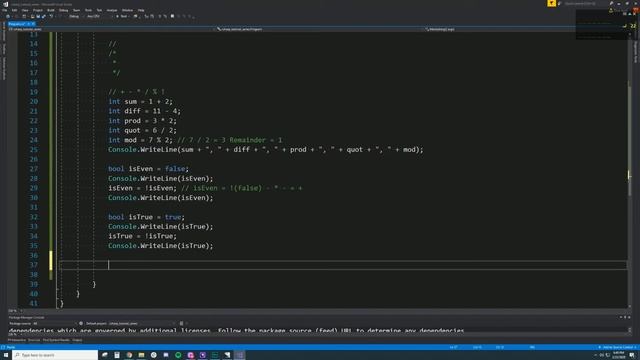Image resolution: width=640 pixels, height=360 pixels.
Task: Click the 'int mod = 7 % 2;' statement
Action: [140, 140]
